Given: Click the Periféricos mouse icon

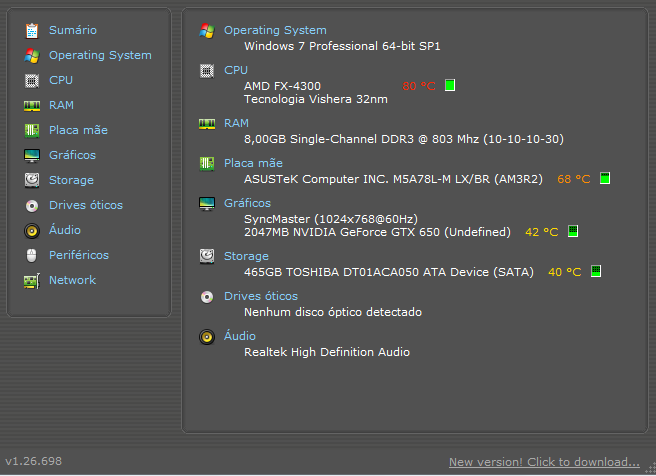Looking at the screenshot, I should [x=32, y=255].
